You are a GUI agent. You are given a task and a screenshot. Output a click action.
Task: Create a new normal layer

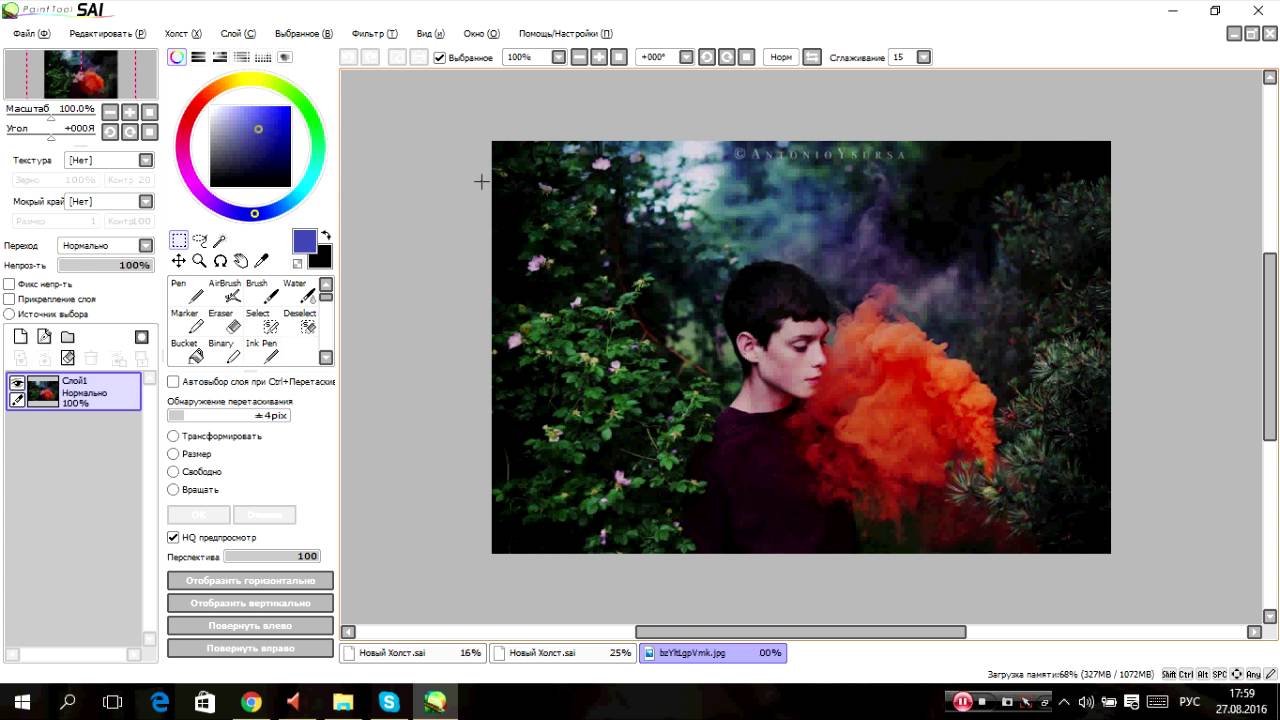pos(20,337)
